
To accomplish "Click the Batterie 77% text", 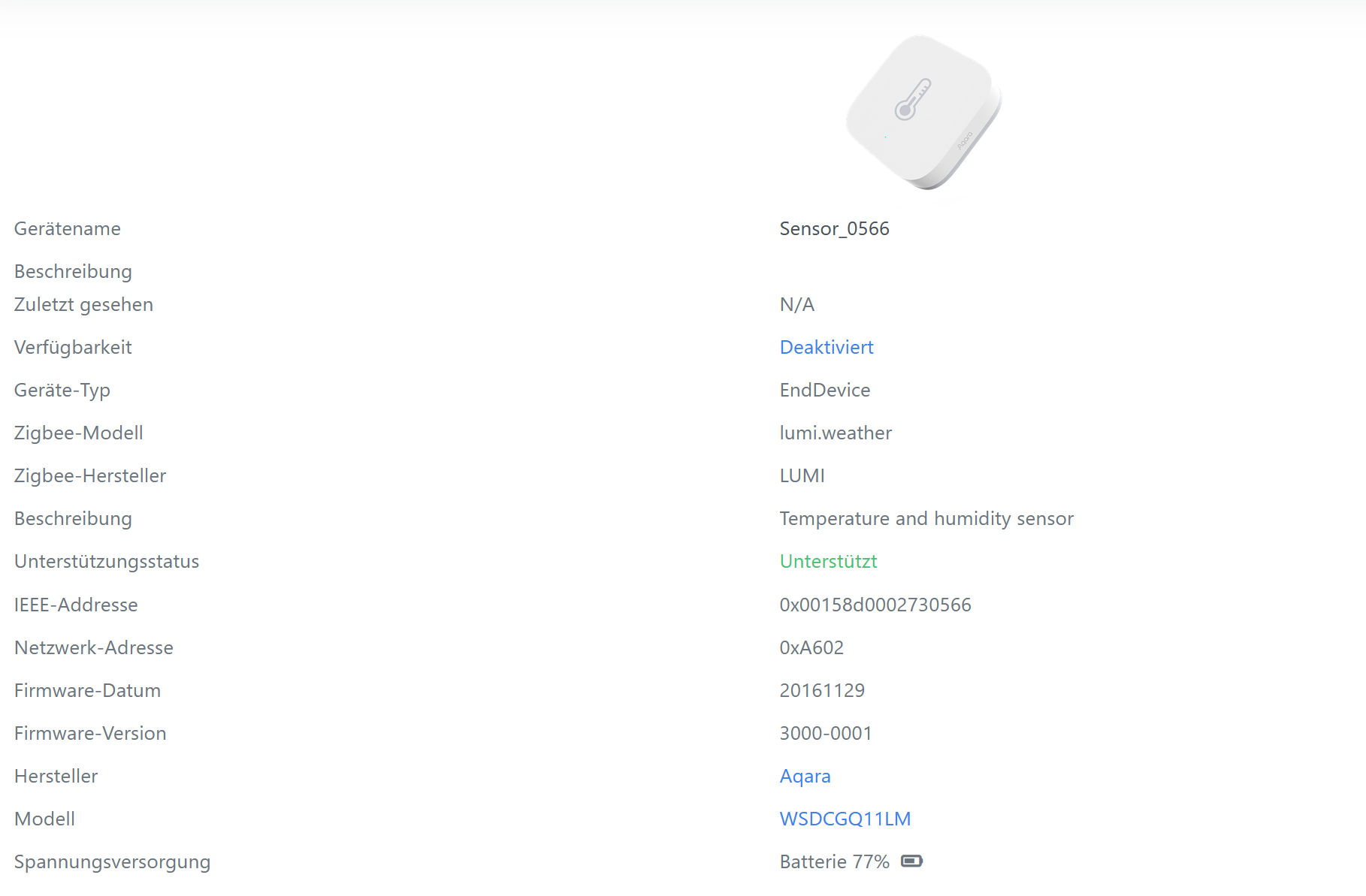I will point(834,861).
